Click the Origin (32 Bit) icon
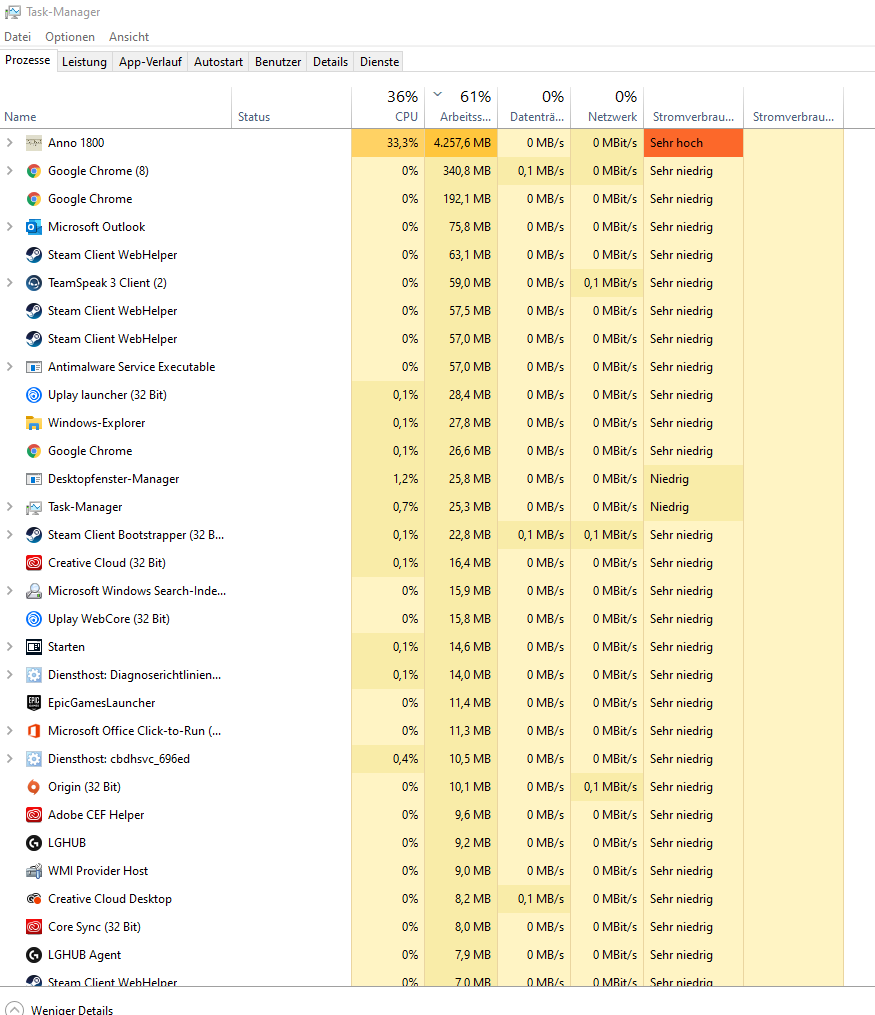 34,786
